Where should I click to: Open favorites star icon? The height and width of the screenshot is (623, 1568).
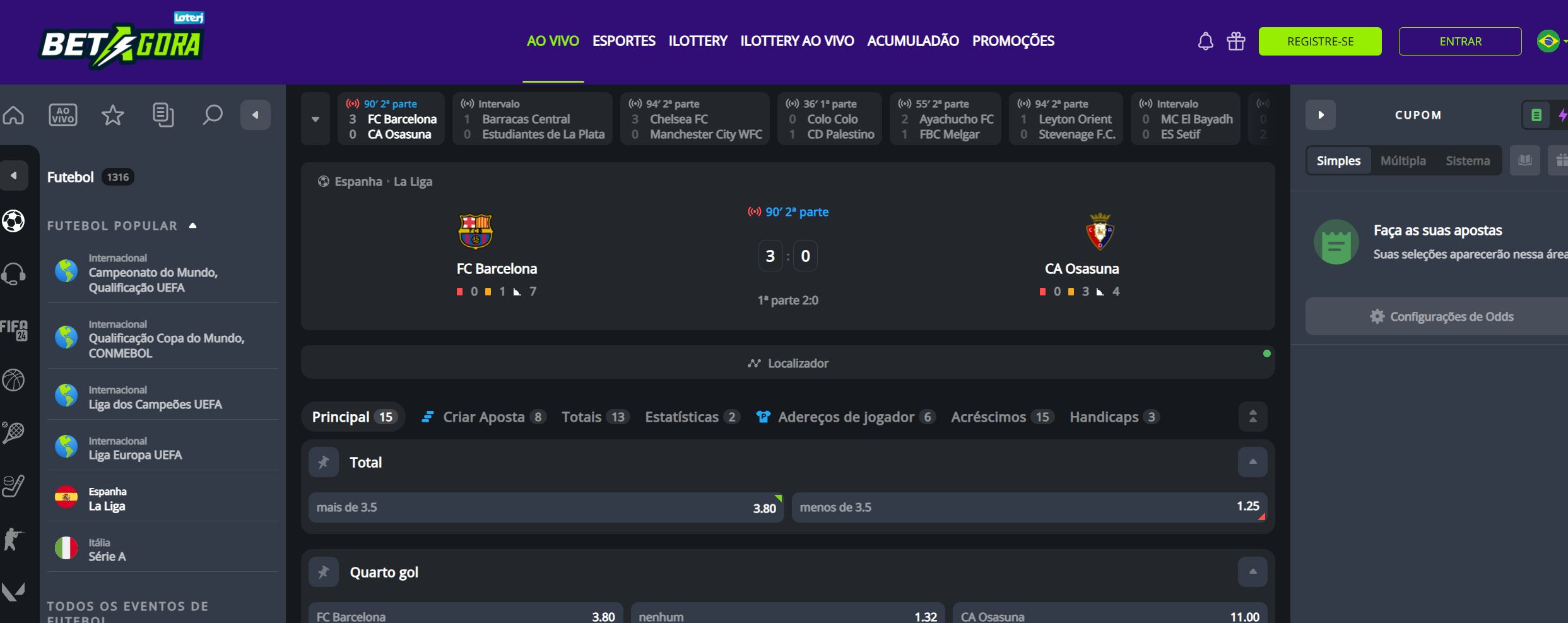113,116
